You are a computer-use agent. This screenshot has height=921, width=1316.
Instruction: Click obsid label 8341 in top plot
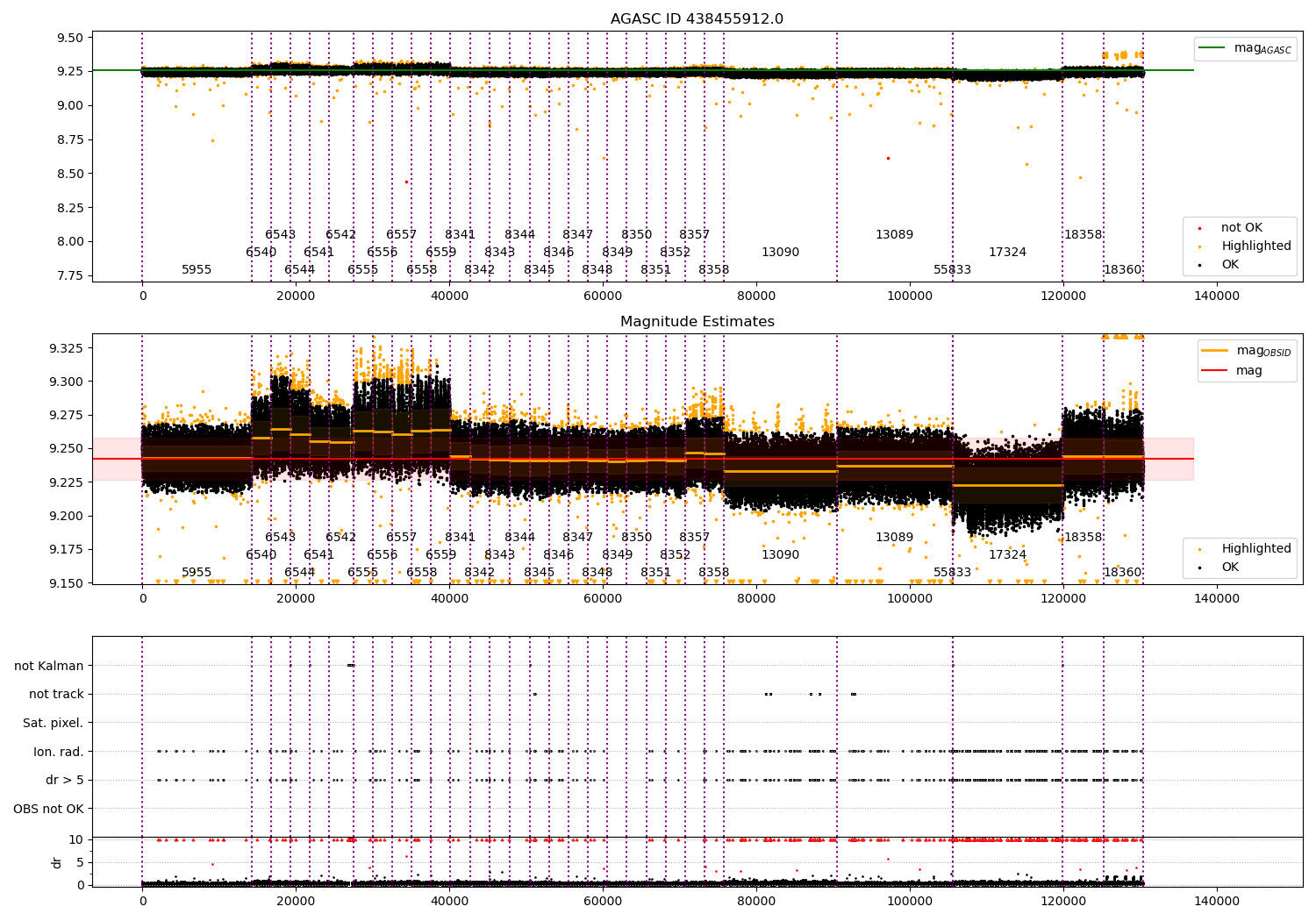(x=461, y=235)
